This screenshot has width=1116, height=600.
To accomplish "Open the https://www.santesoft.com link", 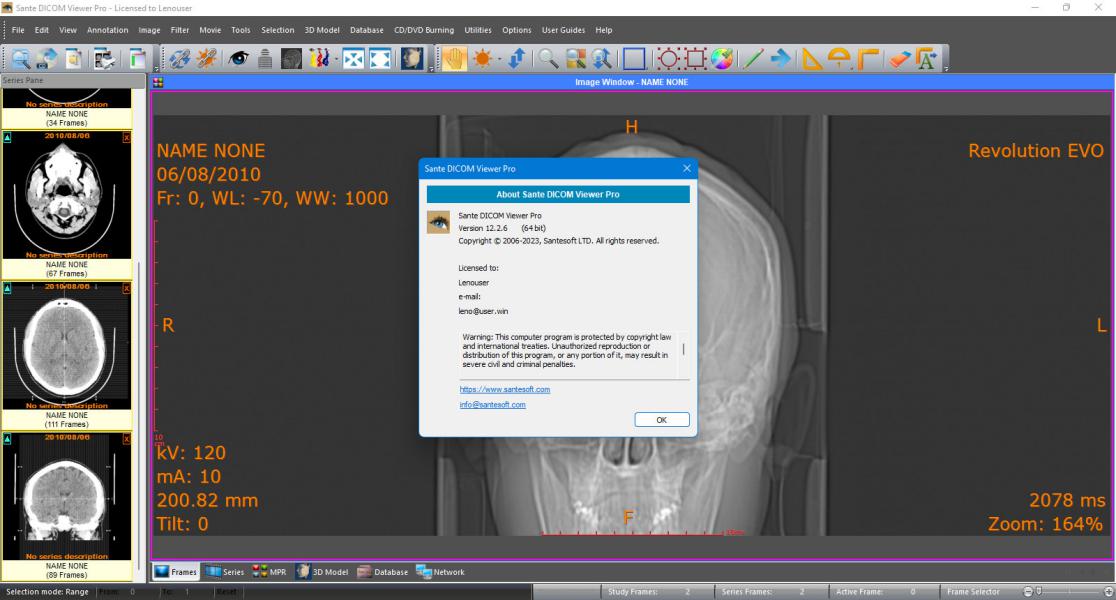I will [x=505, y=389].
